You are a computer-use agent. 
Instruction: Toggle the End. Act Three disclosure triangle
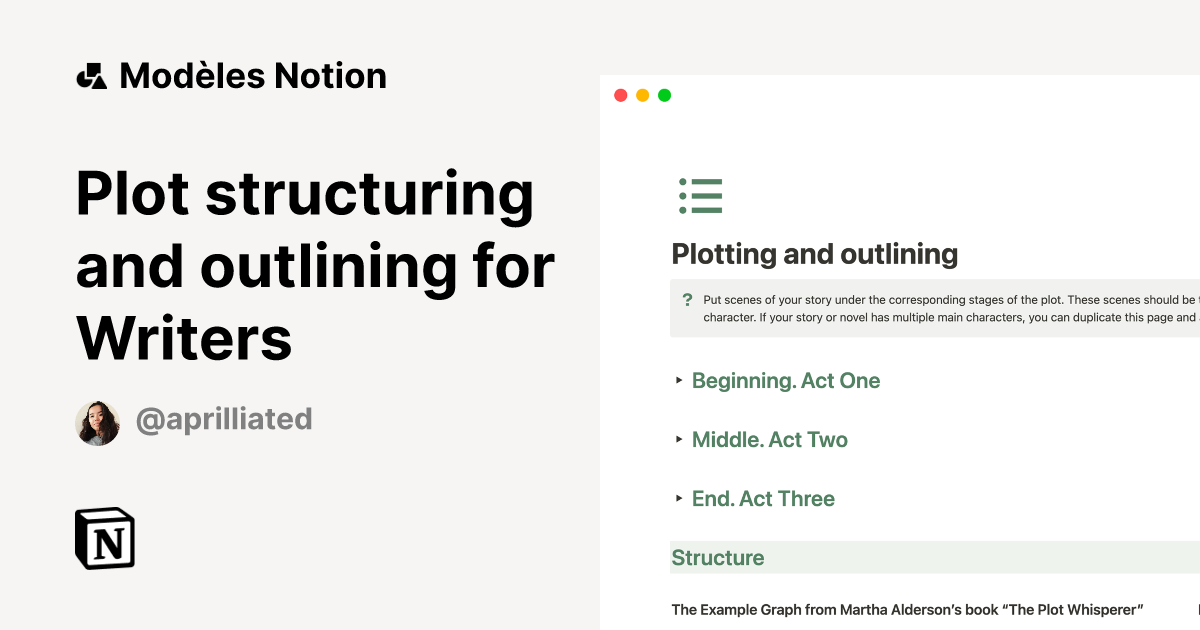tap(678, 498)
